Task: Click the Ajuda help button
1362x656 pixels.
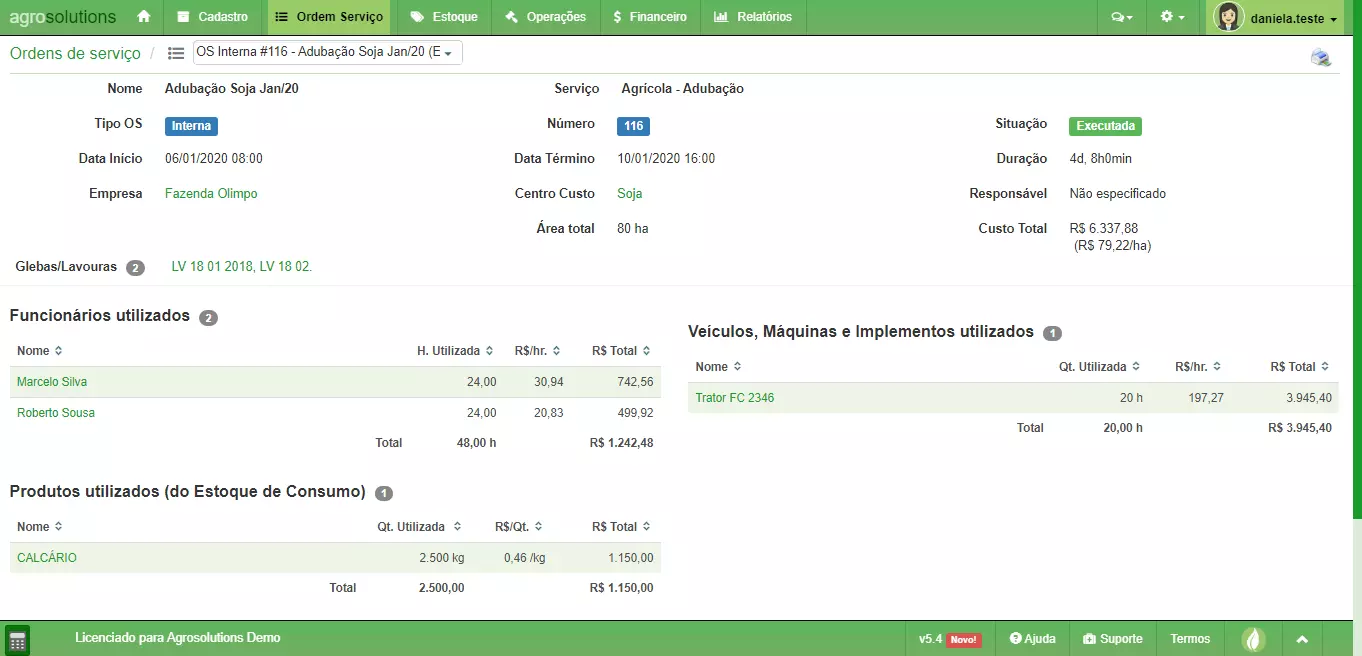Action: (1032, 639)
